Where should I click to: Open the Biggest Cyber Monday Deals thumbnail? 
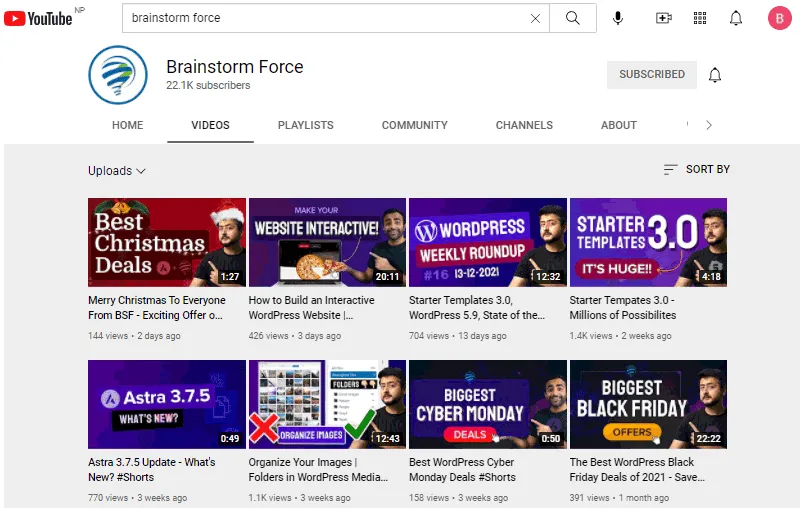pyautogui.click(x=488, y=404)
